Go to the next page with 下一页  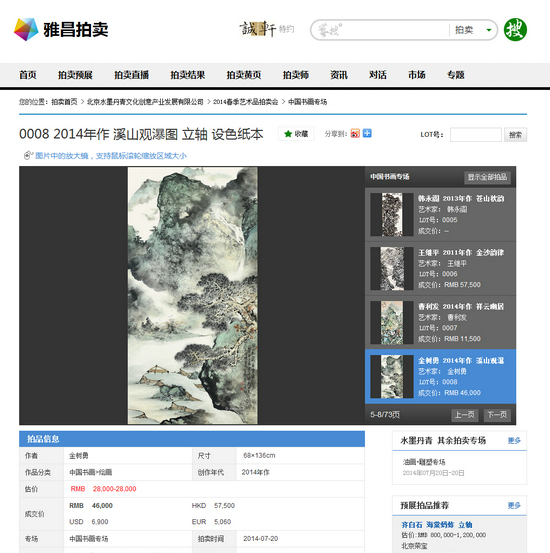click(x=497, y=415)
